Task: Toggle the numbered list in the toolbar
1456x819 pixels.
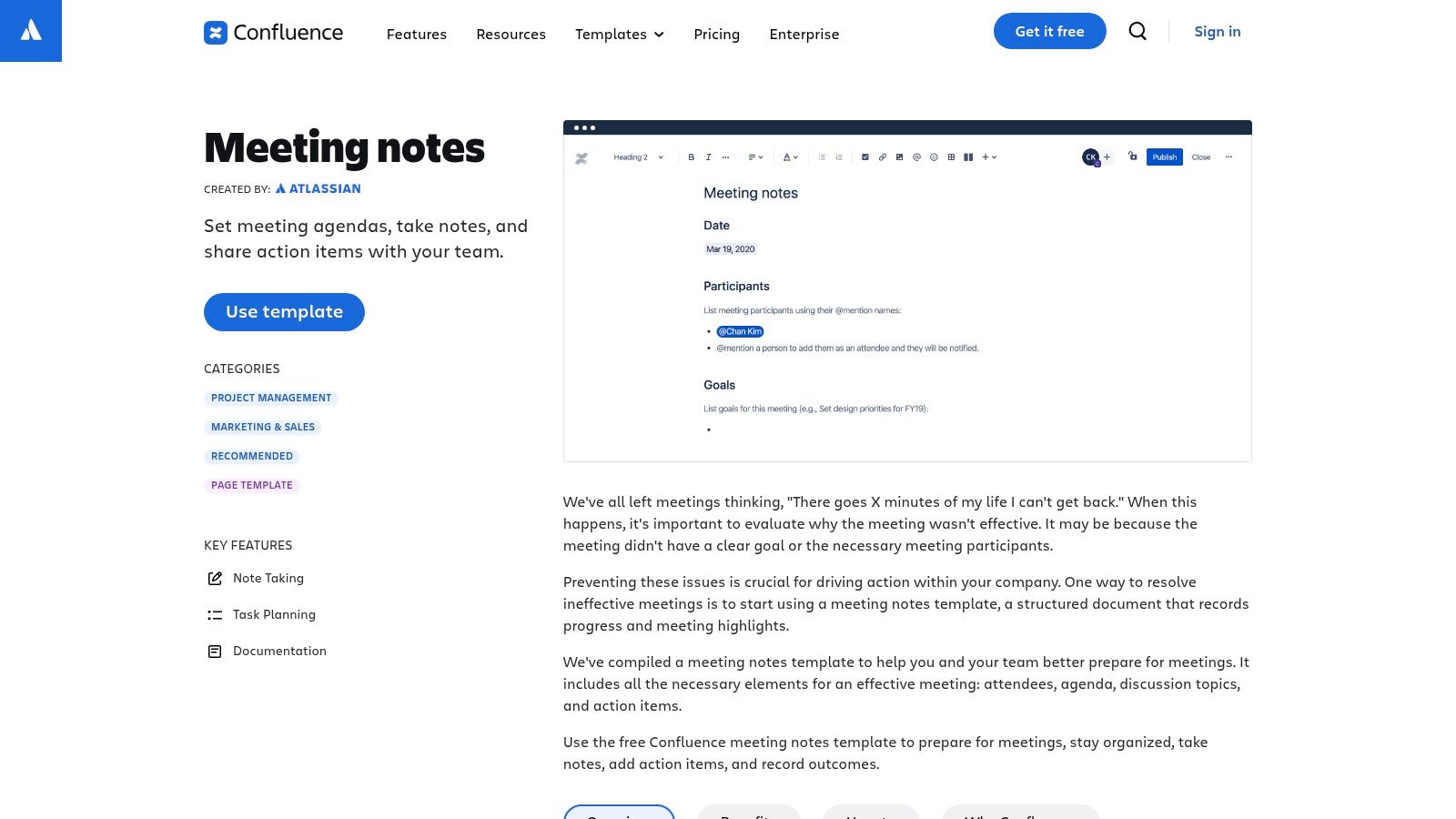Action: (838, 157)
